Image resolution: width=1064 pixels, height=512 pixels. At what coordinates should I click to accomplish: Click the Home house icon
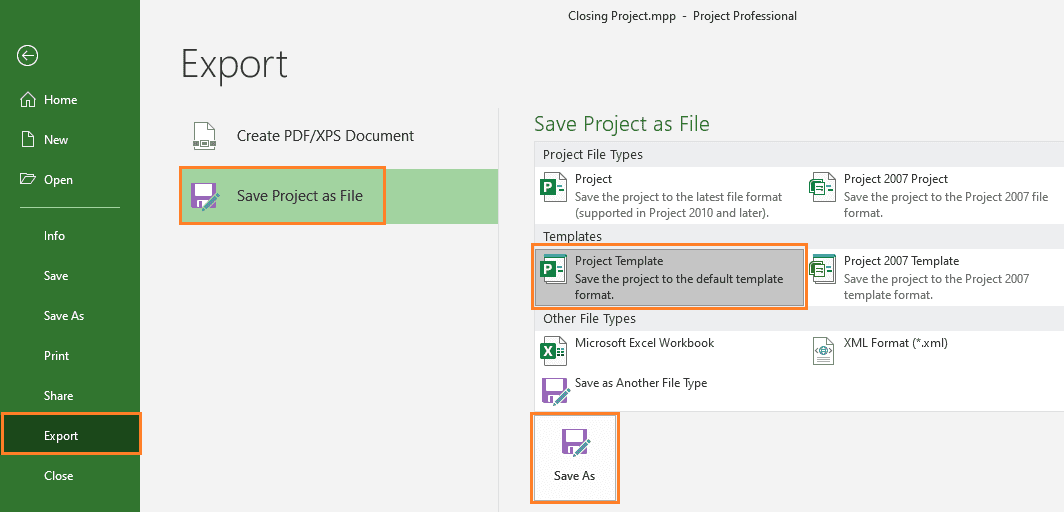(28, 100)
